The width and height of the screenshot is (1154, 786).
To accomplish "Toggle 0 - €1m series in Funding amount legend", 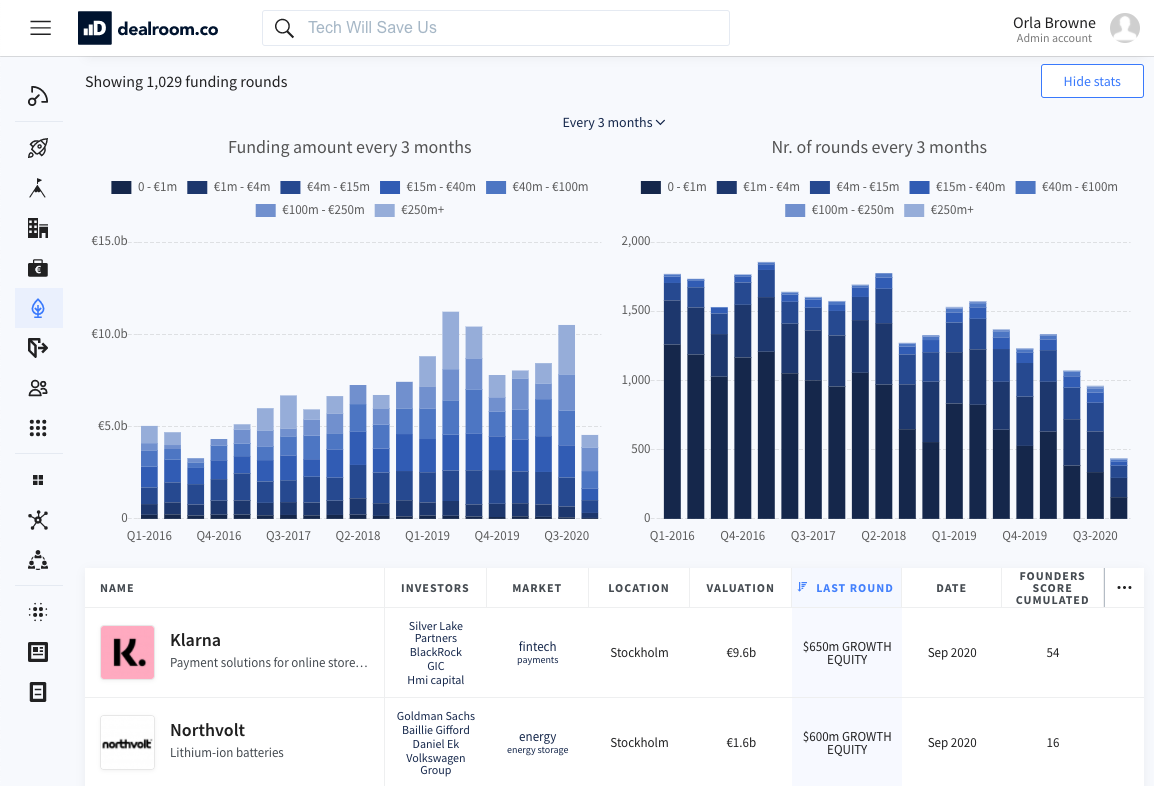I will point(144,187).
